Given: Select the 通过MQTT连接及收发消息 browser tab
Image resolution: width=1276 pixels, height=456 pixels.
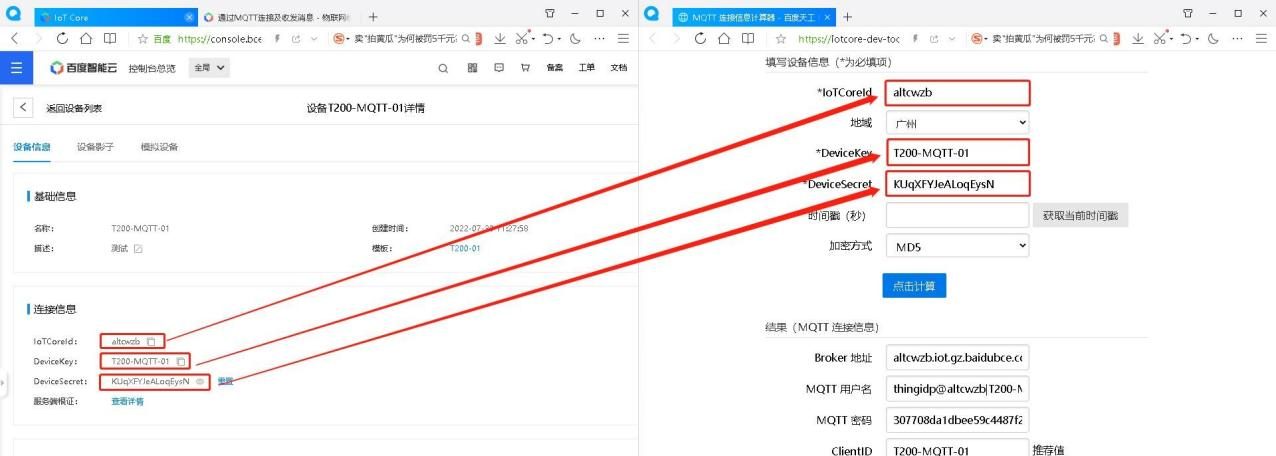Looking at the screenshot, I should click(279, 17).
